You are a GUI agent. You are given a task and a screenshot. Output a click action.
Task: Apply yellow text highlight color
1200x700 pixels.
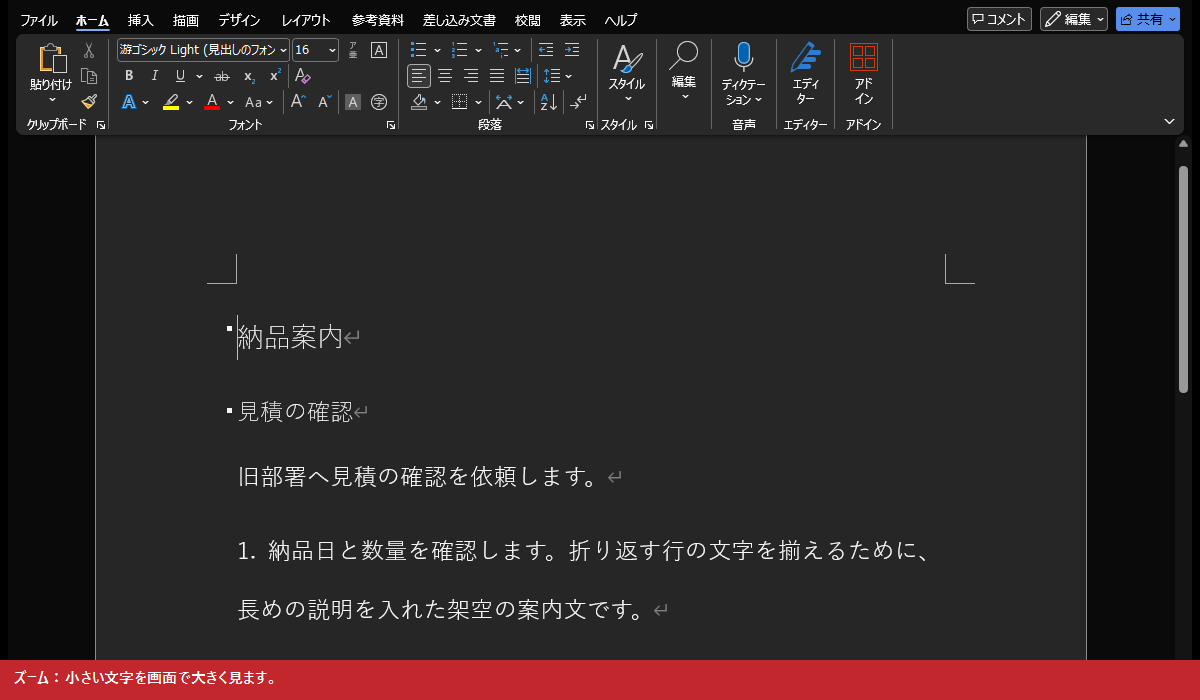coord(170,101)
